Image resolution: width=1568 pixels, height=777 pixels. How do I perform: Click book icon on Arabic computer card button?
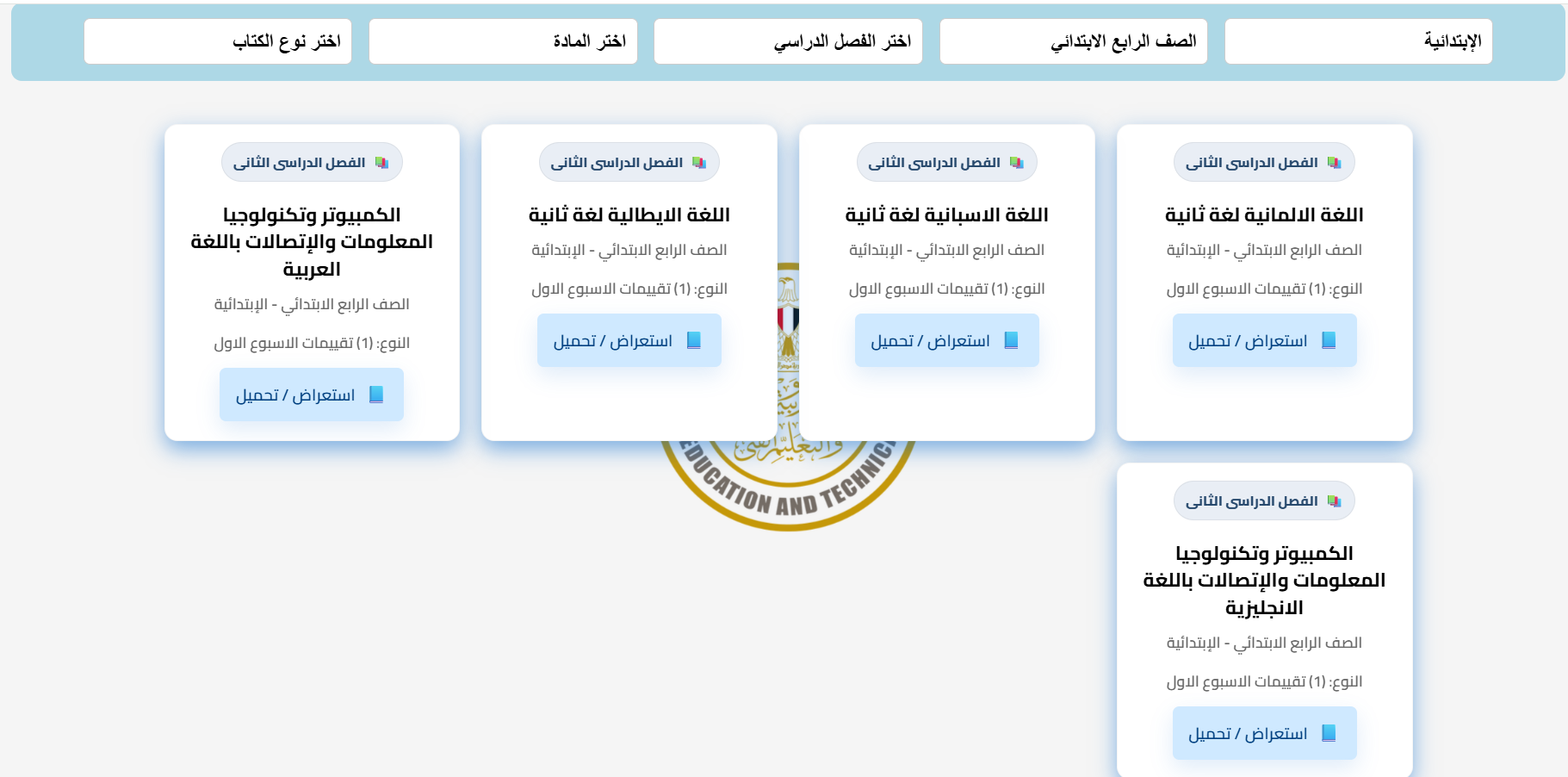[376, 395]
